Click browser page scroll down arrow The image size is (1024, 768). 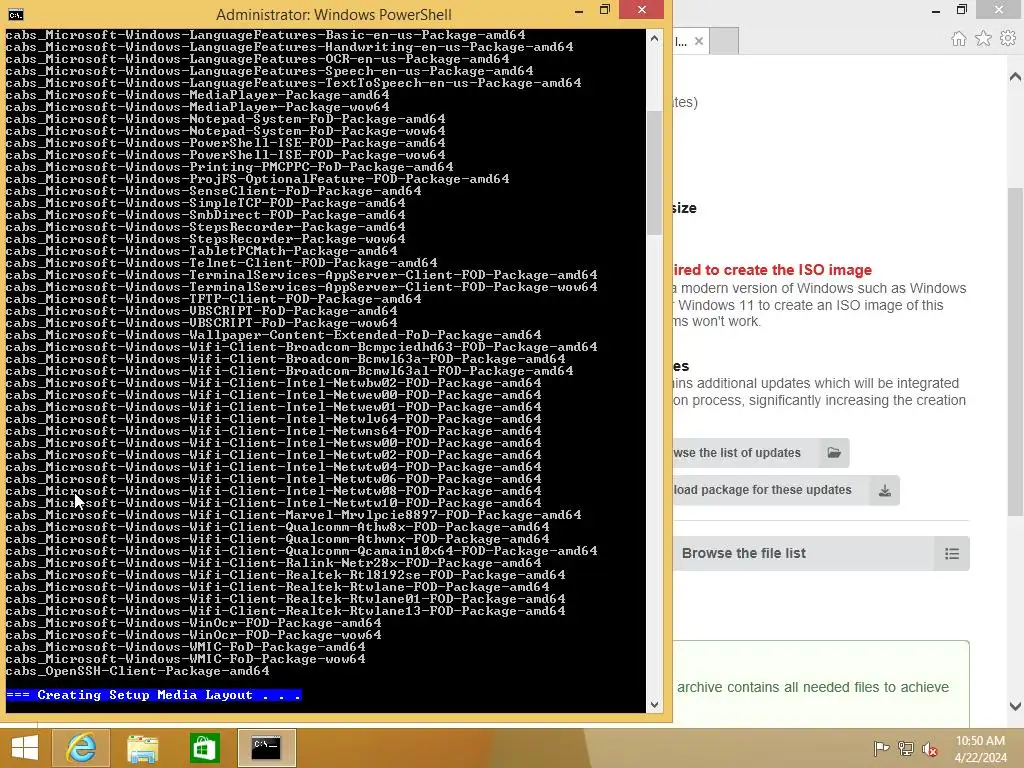[1015, 706]
